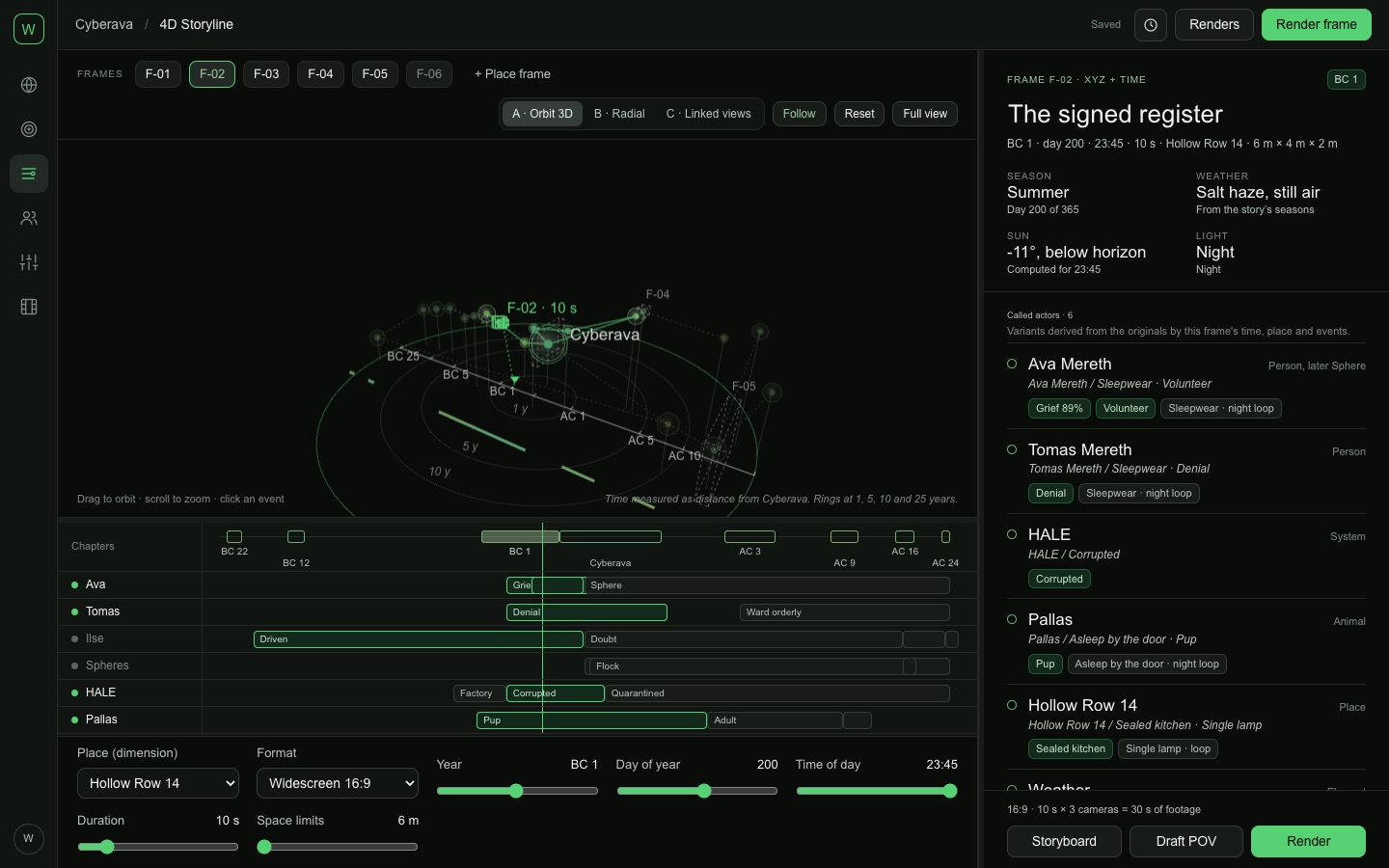
Task: Open the actors people sidebar icon
Action: pyautogui.click(x=29, y=218)
